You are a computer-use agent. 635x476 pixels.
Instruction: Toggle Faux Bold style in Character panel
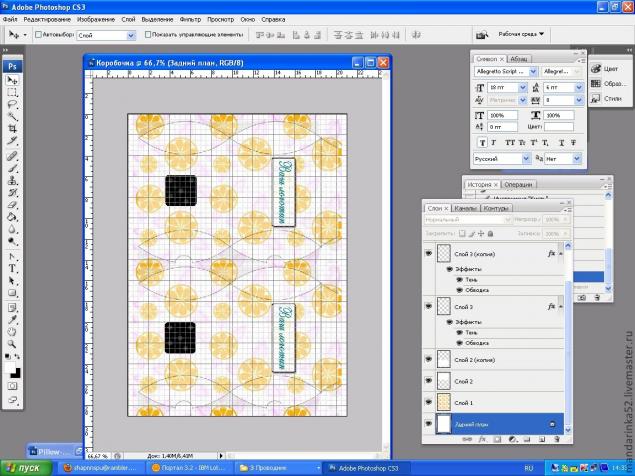[482, 143]
